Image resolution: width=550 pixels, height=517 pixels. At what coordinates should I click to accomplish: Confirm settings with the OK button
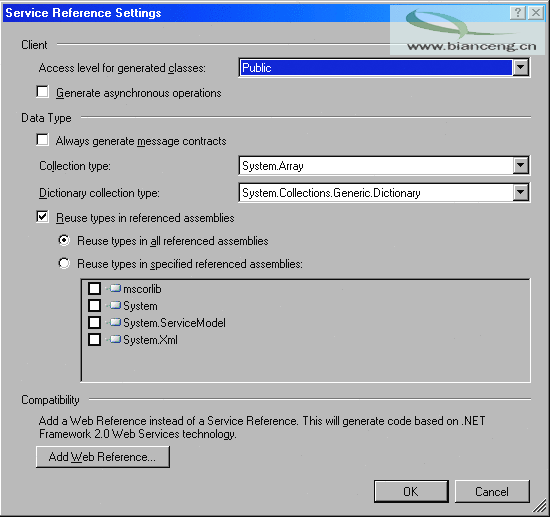[411, 491]
